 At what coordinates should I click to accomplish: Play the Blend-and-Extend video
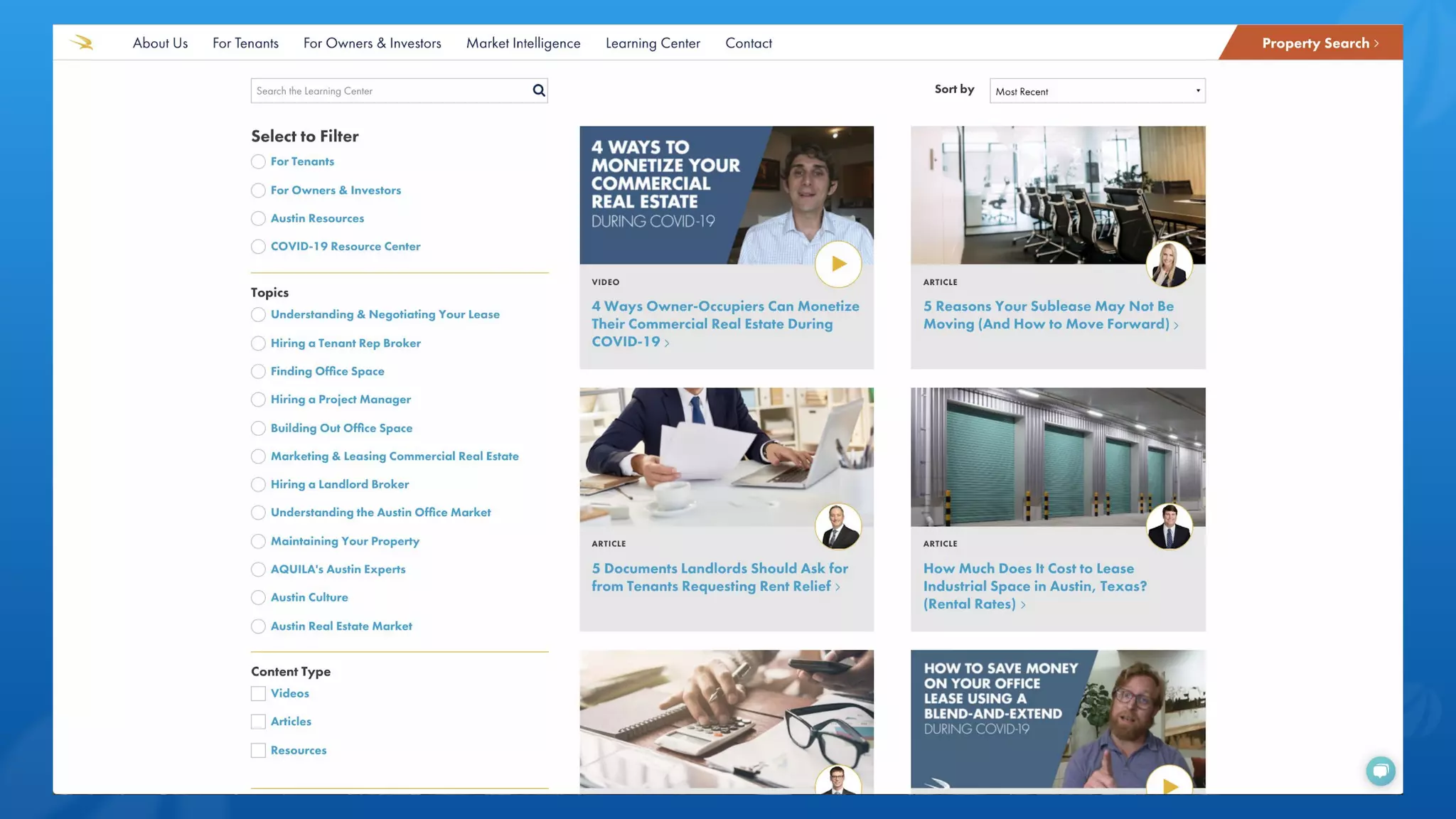click(1169, 784)
